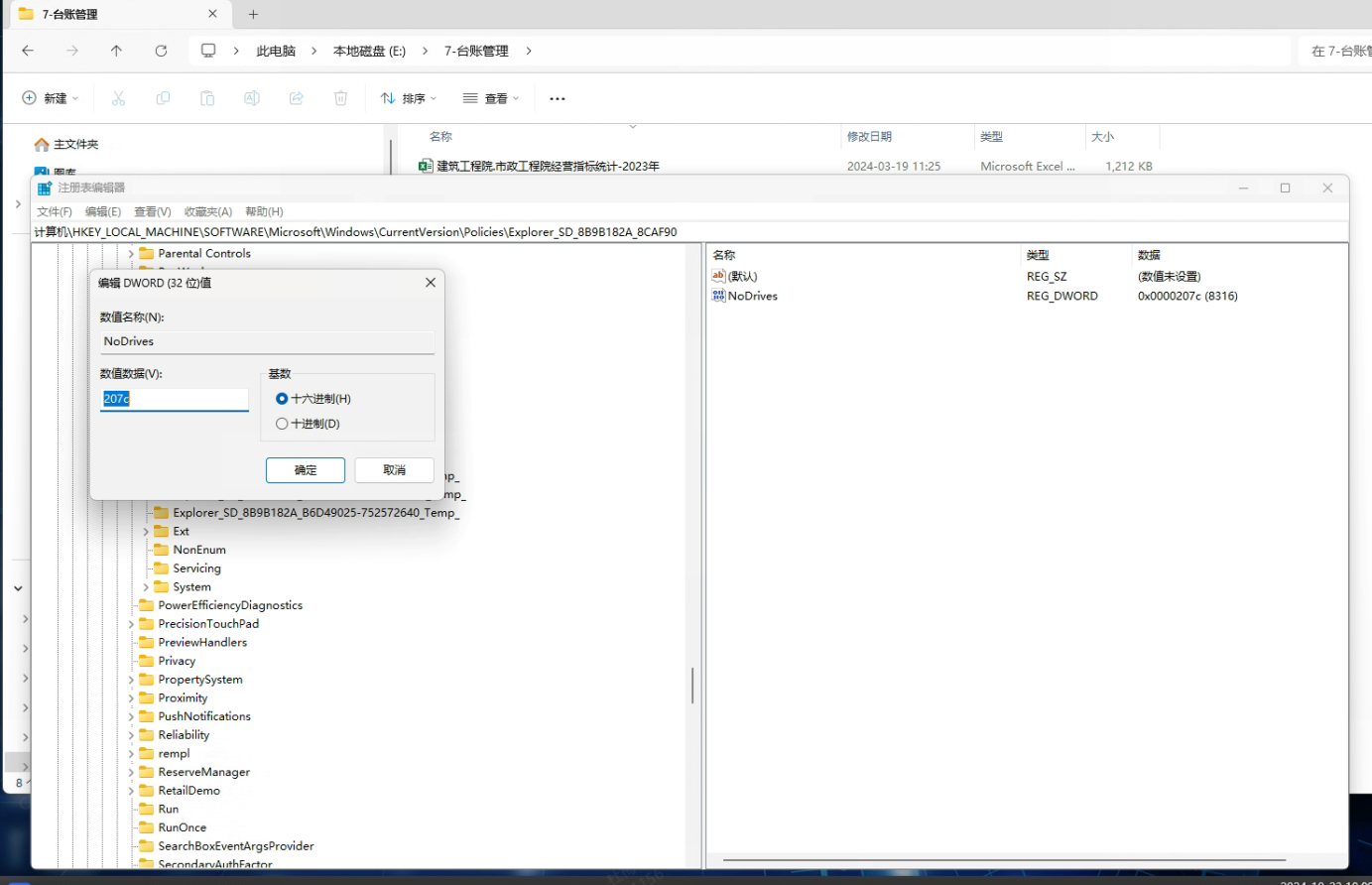Expand the Parental Controls registry key
This screenshot has height=885, width=1372.
click(x=131, y=254)
